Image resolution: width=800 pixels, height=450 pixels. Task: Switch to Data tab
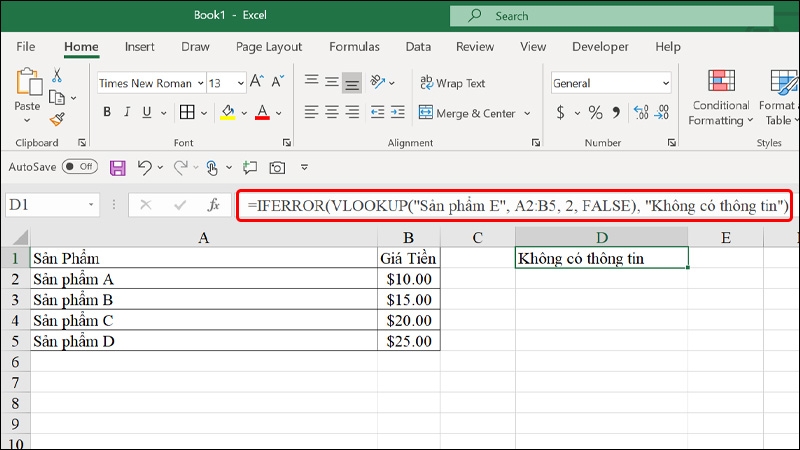(418, 47)
